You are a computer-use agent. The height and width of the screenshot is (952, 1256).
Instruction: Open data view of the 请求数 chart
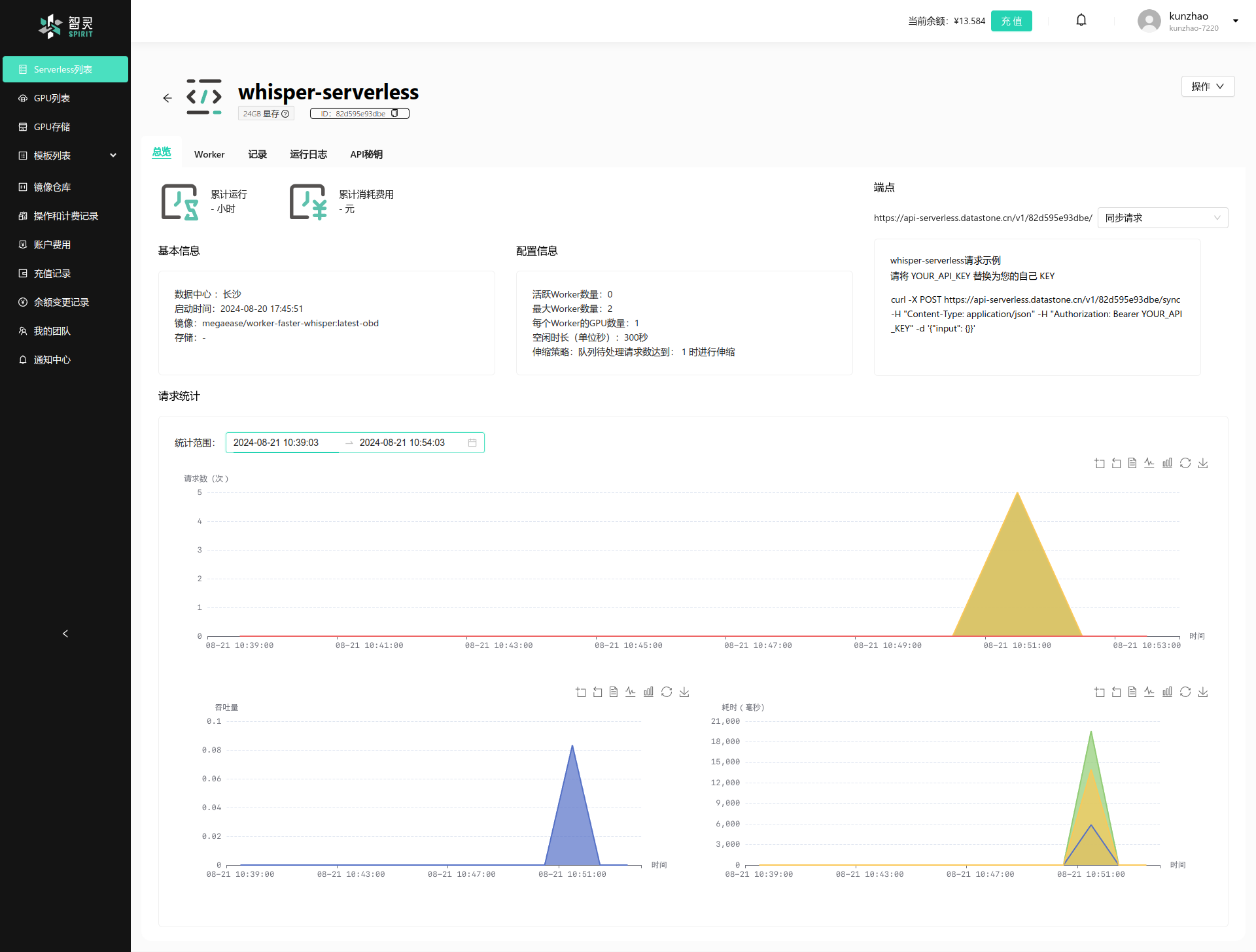[1132, 463]
